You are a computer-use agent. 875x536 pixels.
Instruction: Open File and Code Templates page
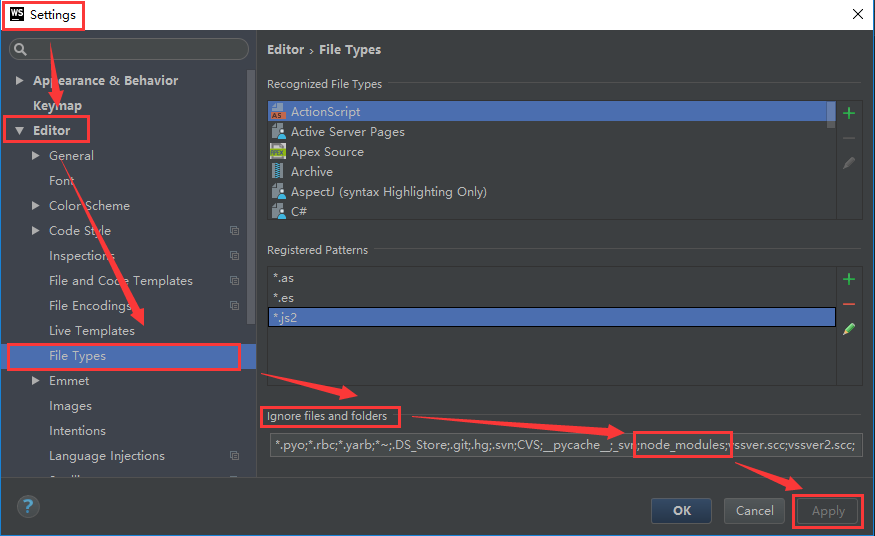point(121,281)
